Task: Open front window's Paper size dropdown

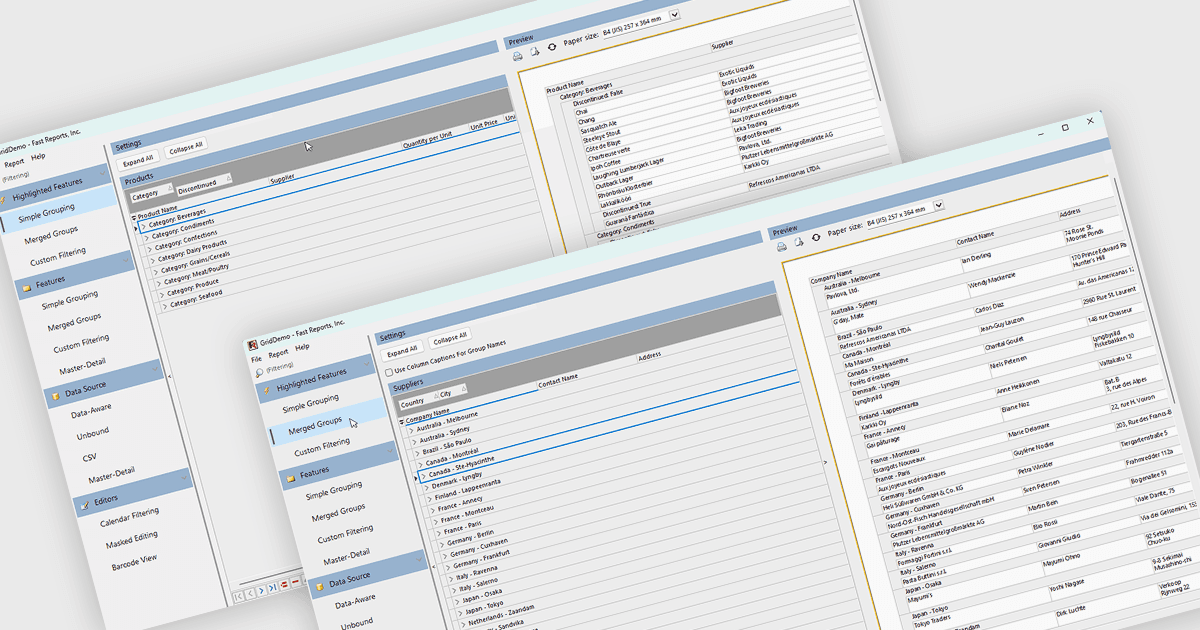Action: click(x=938, y=204)
